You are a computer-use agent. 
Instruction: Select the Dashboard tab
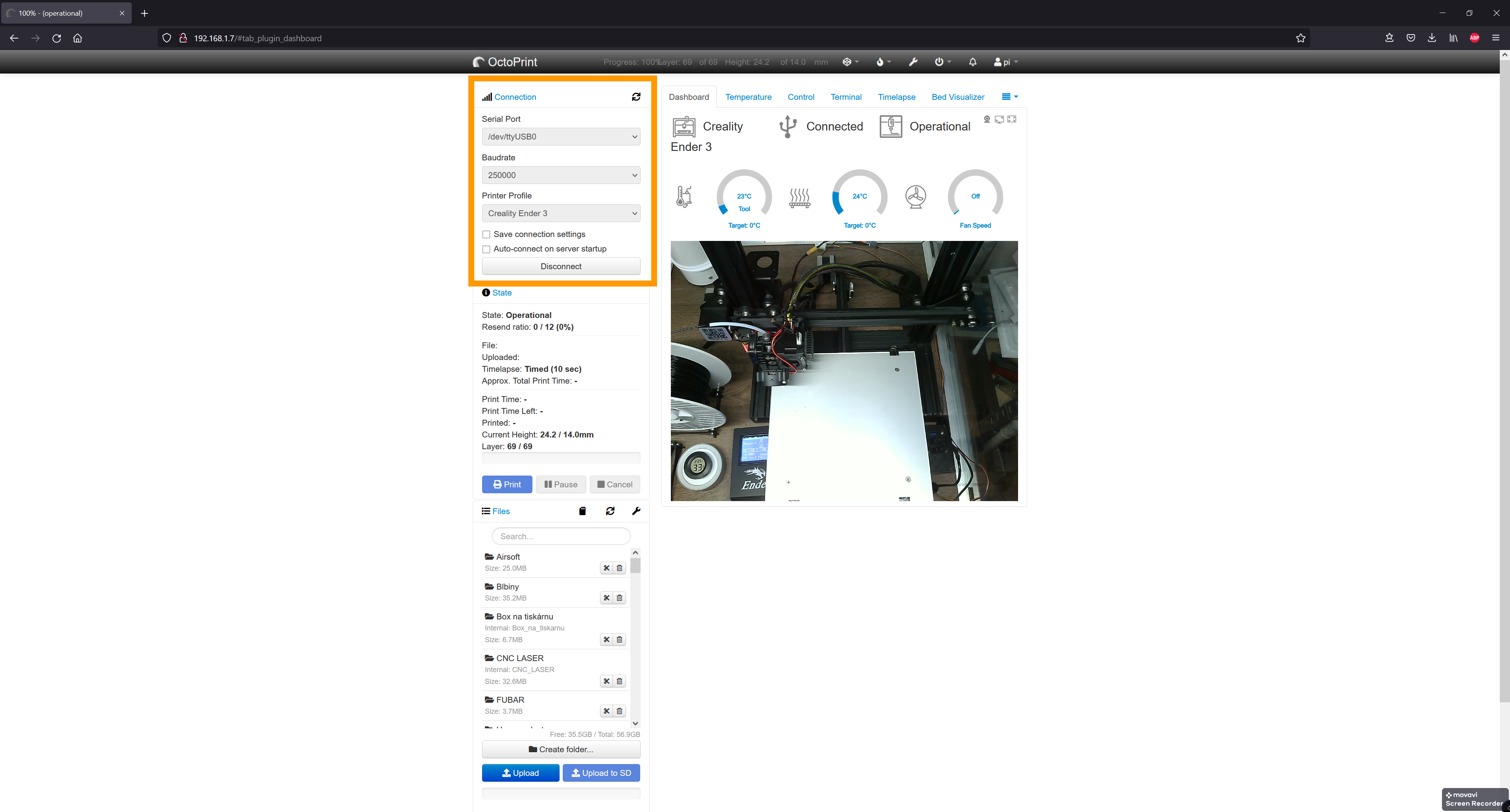point(689,97)
